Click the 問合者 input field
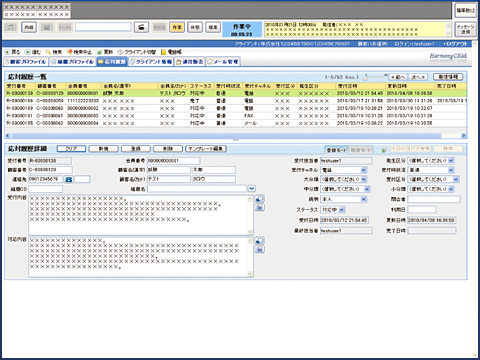 pyautogui.click(x=434, y=199)
